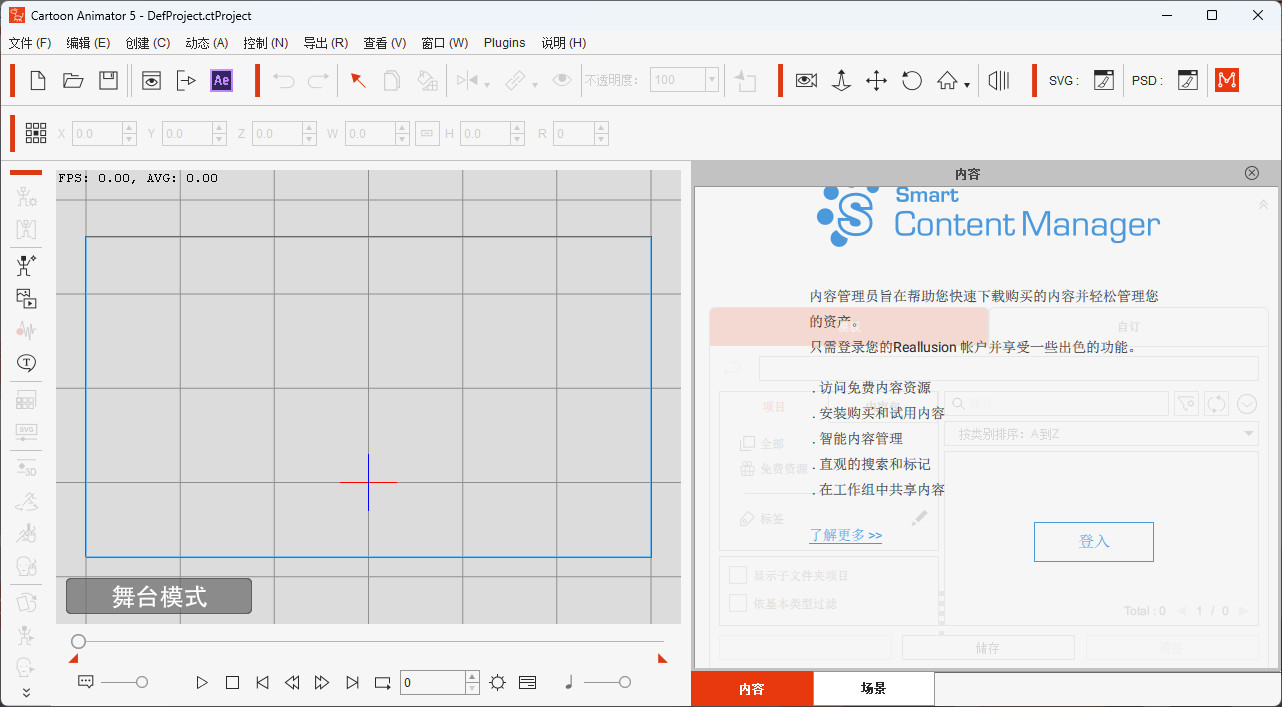This screenshot has width=1282, height=707.
Task: Open project folder icon
Action: point(73,81)
